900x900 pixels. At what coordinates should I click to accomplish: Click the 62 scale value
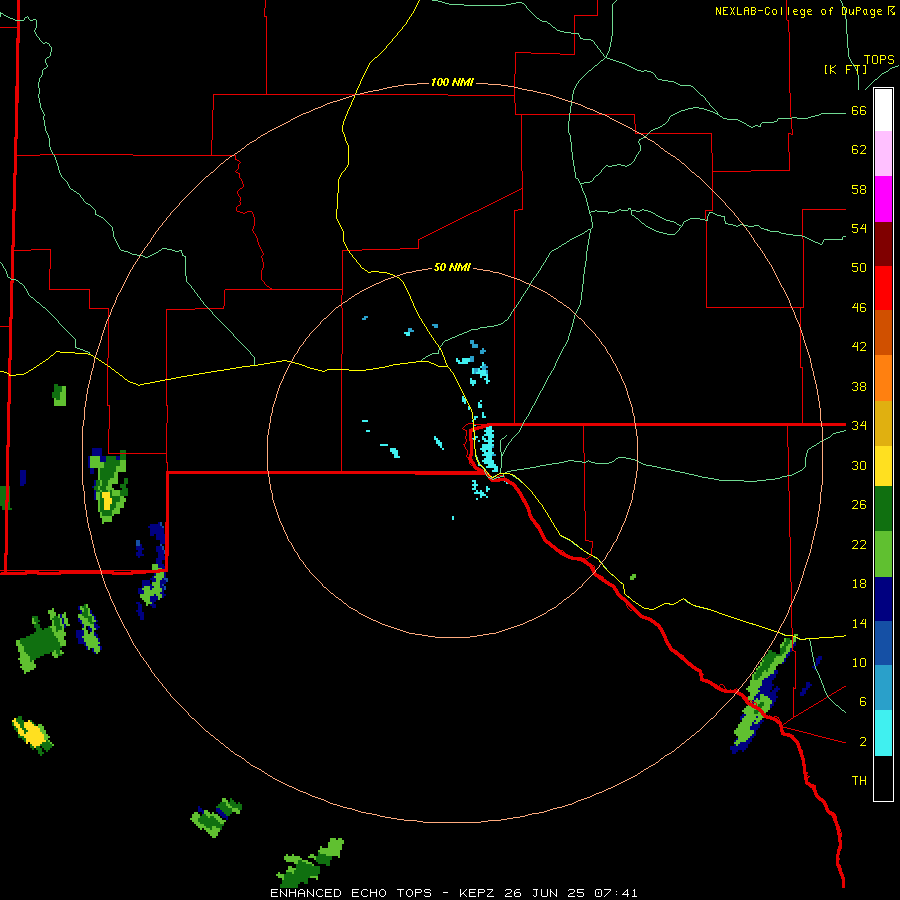pos(859,149)
